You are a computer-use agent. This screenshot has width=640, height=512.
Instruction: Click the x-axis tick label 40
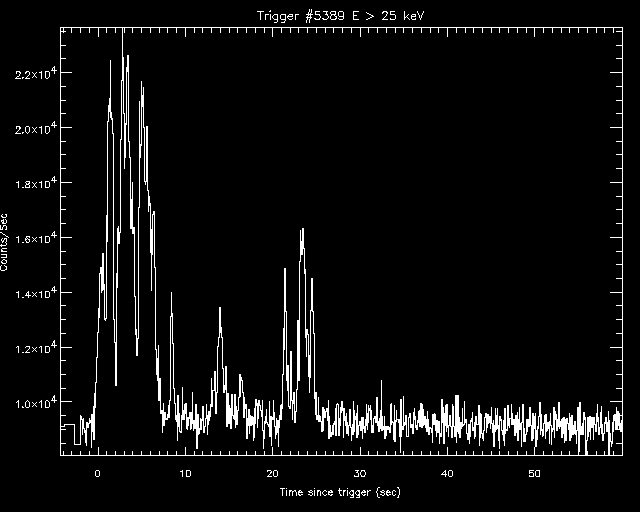click(x=447, y=474)
